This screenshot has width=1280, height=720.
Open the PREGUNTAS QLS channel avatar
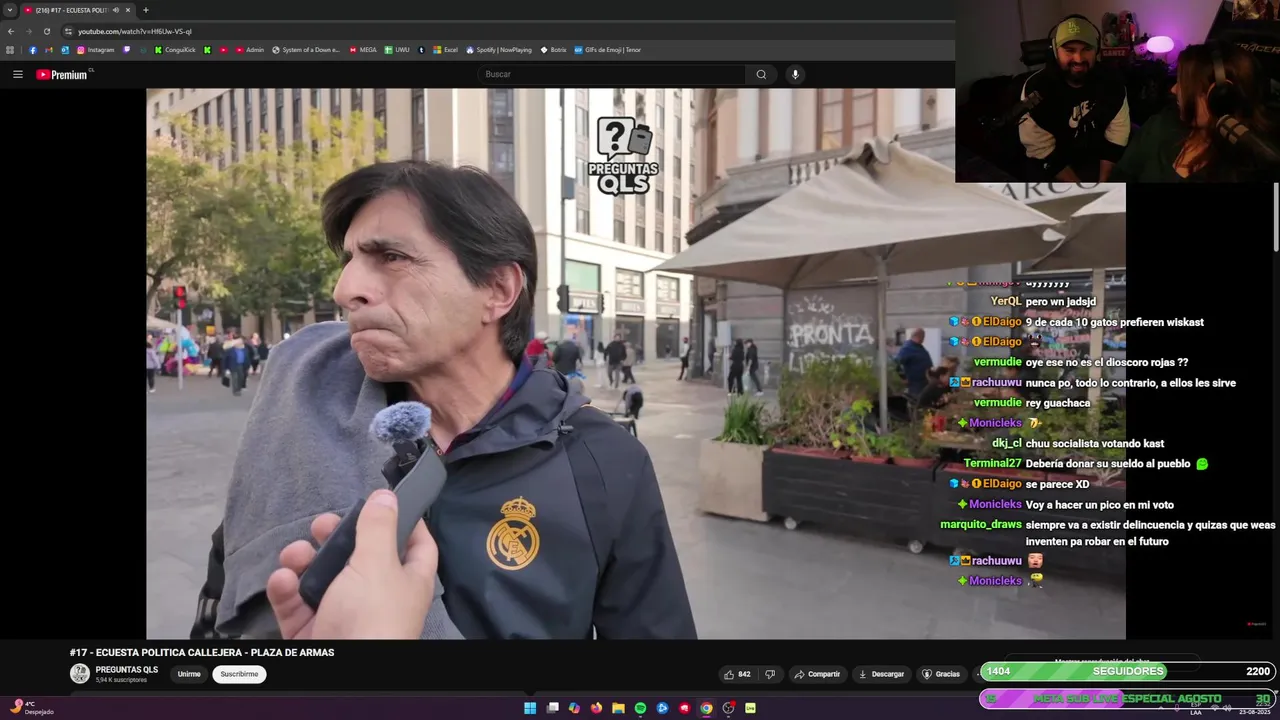pos(79,674)
